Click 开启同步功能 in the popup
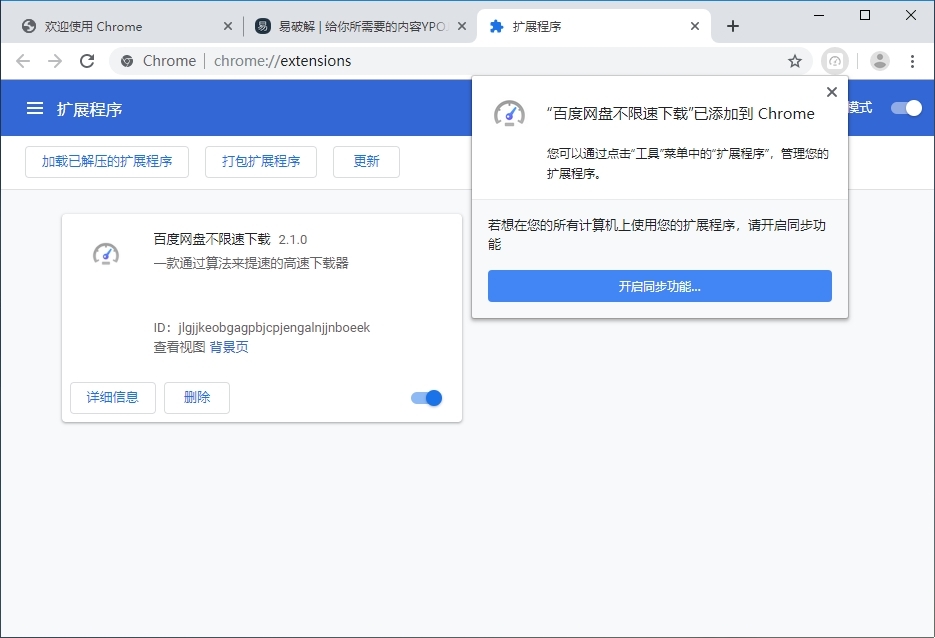This screenshot has height=638, width=935. pos(659,286)
